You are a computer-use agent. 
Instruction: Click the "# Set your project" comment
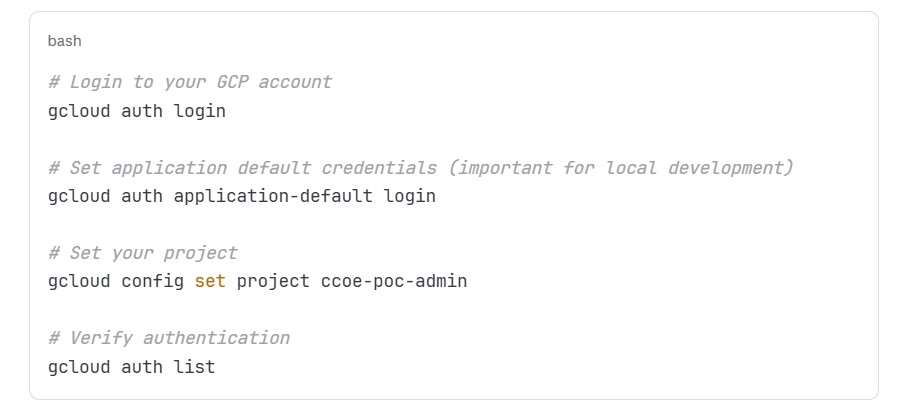142,253
